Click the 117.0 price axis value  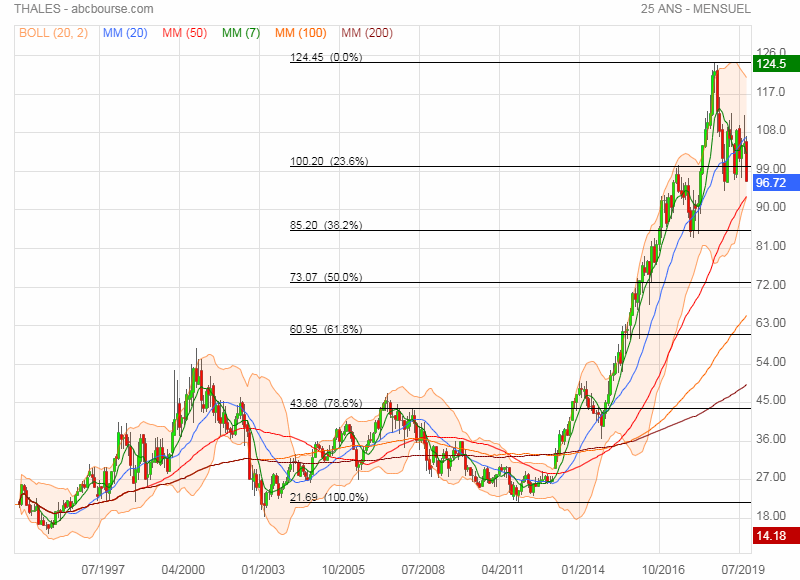pos(770,92)
